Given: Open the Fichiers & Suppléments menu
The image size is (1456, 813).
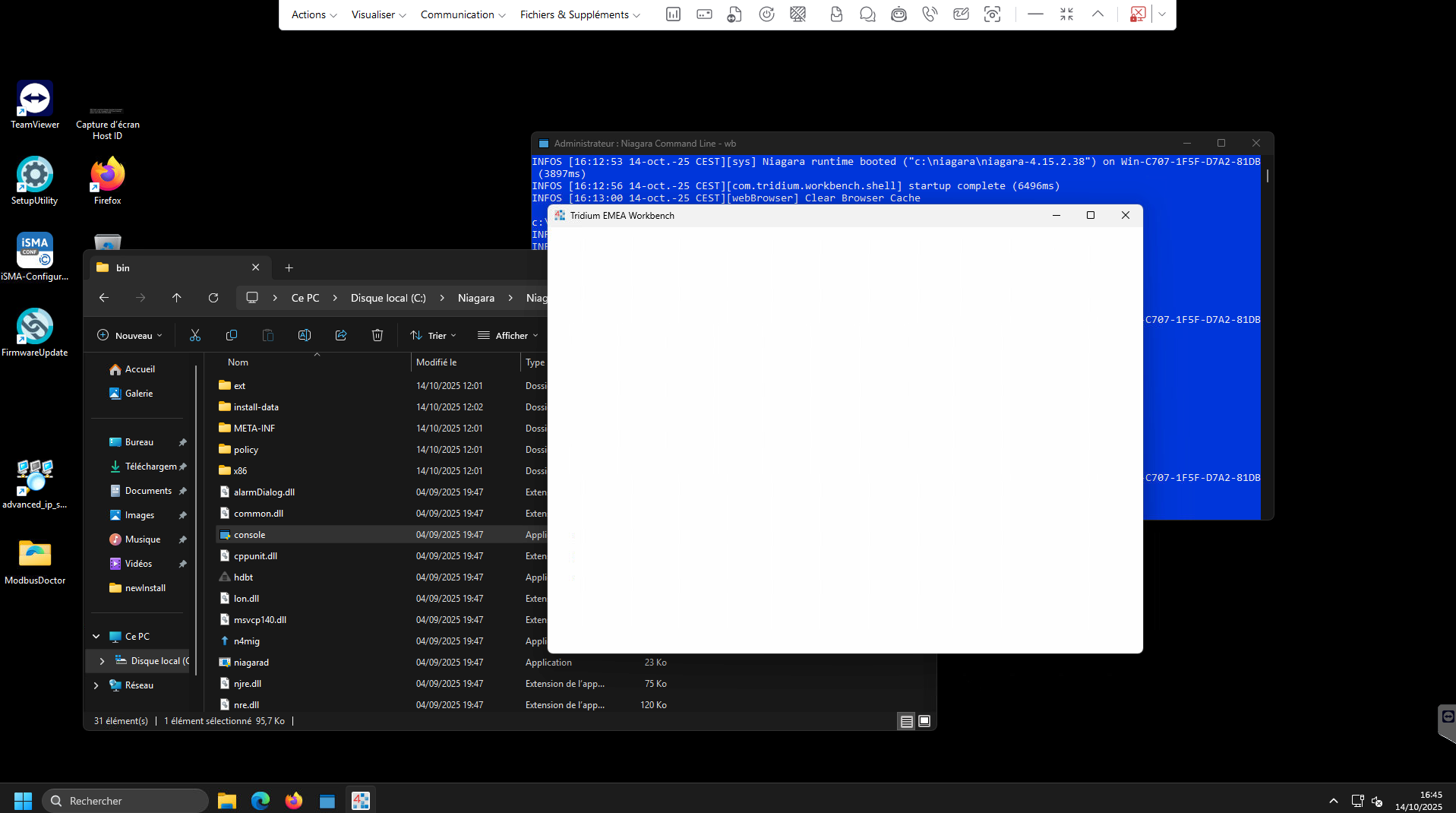Looking at the screenshot, I should pyautogui.click(x=580, y=14).
